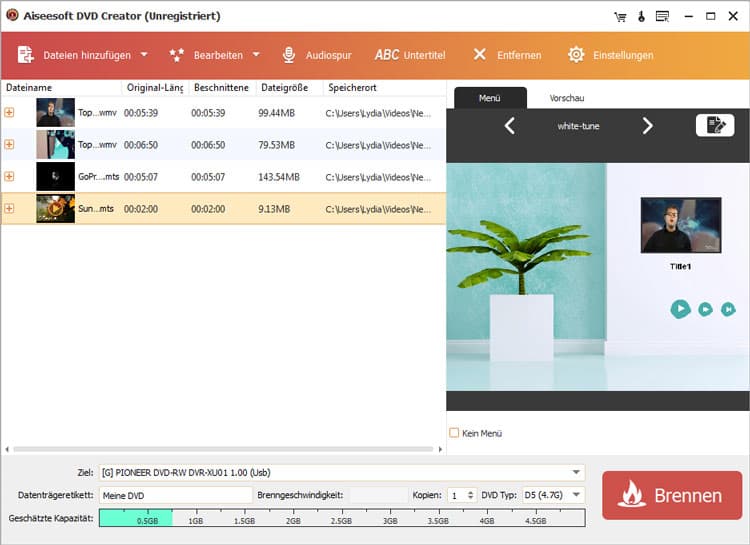Open the Ziel drive dropdown

point(576,472)
